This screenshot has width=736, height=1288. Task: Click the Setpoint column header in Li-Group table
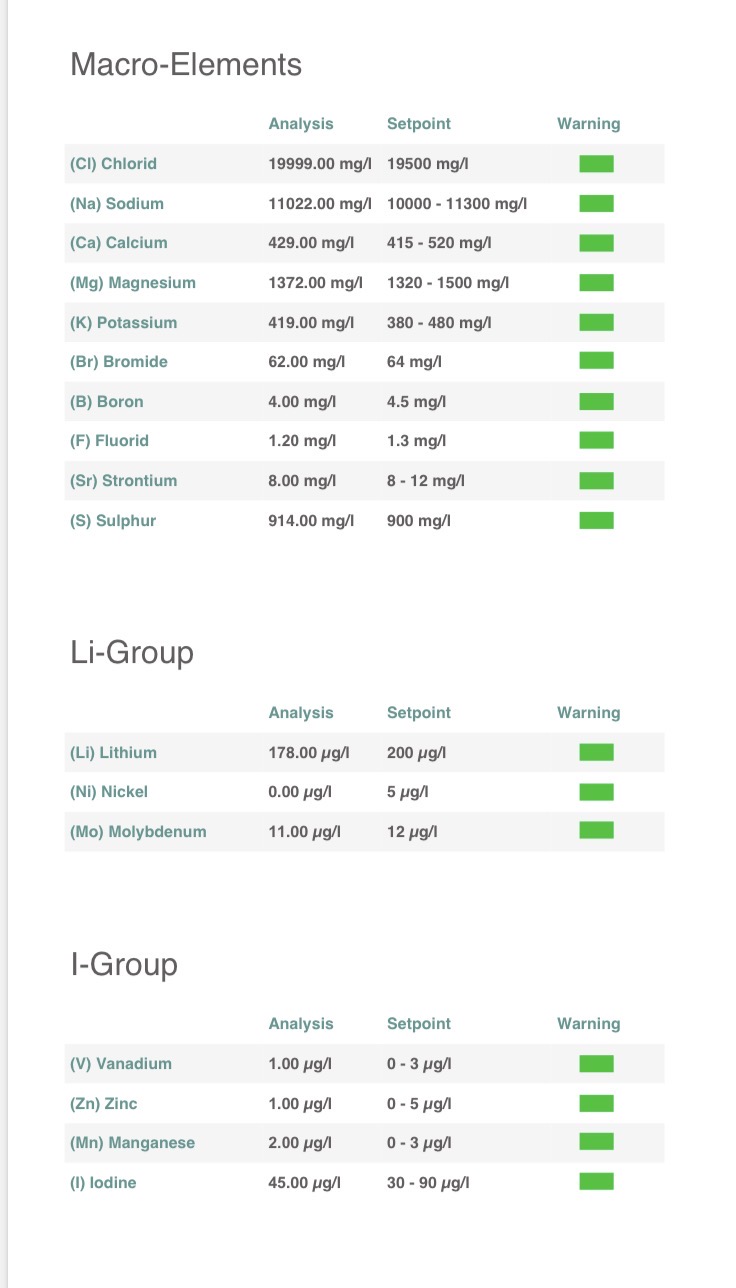[x=419, y=713]
